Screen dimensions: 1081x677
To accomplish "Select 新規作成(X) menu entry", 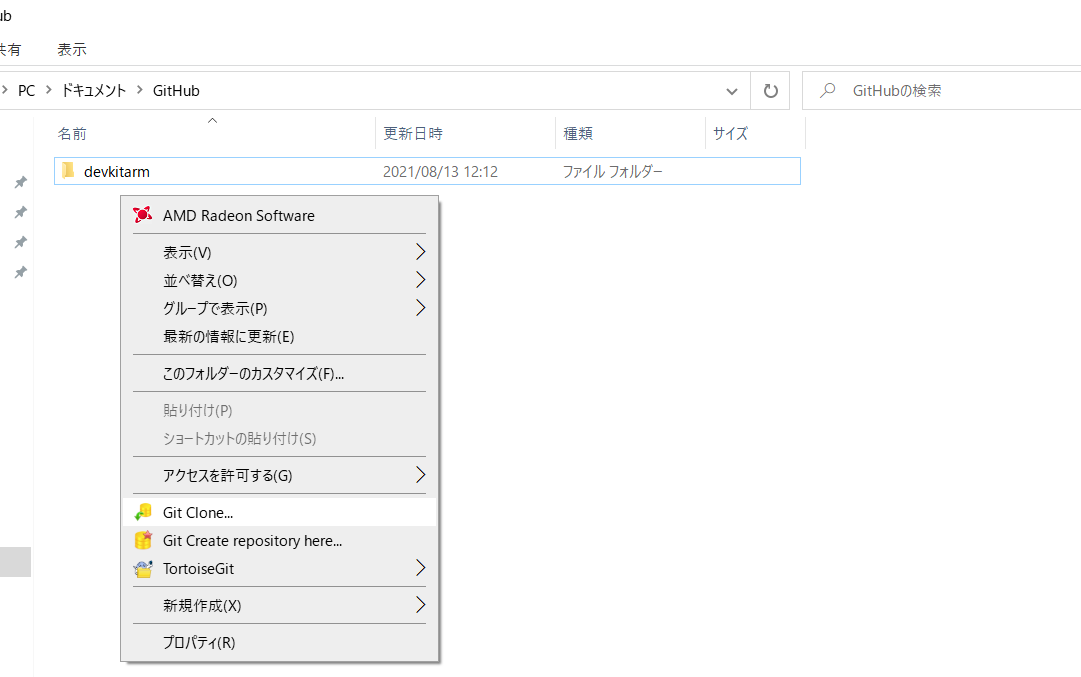I will point(279,605).
